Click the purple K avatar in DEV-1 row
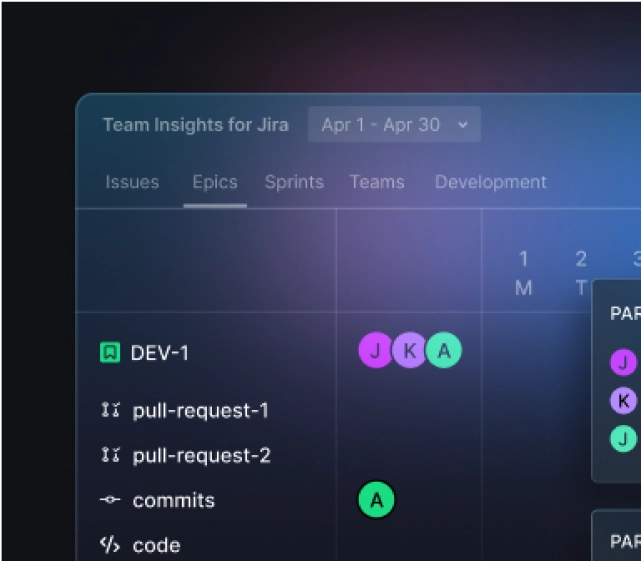 click(410, 350)
